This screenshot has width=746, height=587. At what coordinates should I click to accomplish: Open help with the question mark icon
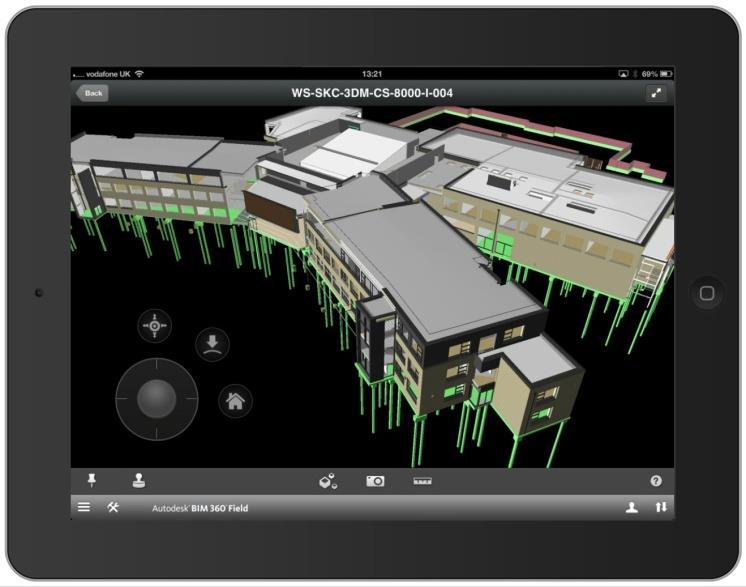[x=656, y=481]
